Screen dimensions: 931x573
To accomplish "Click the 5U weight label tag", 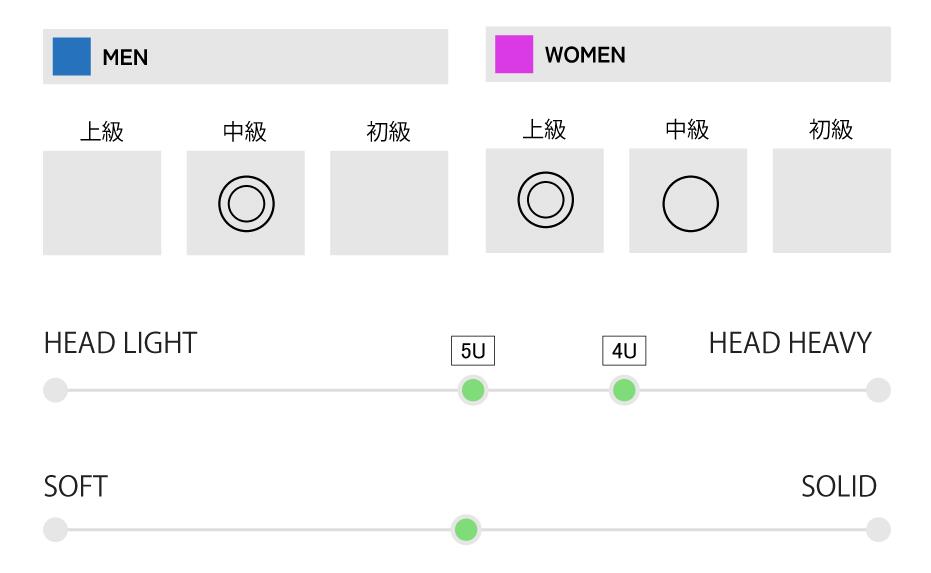I will (x=473, y=352).
